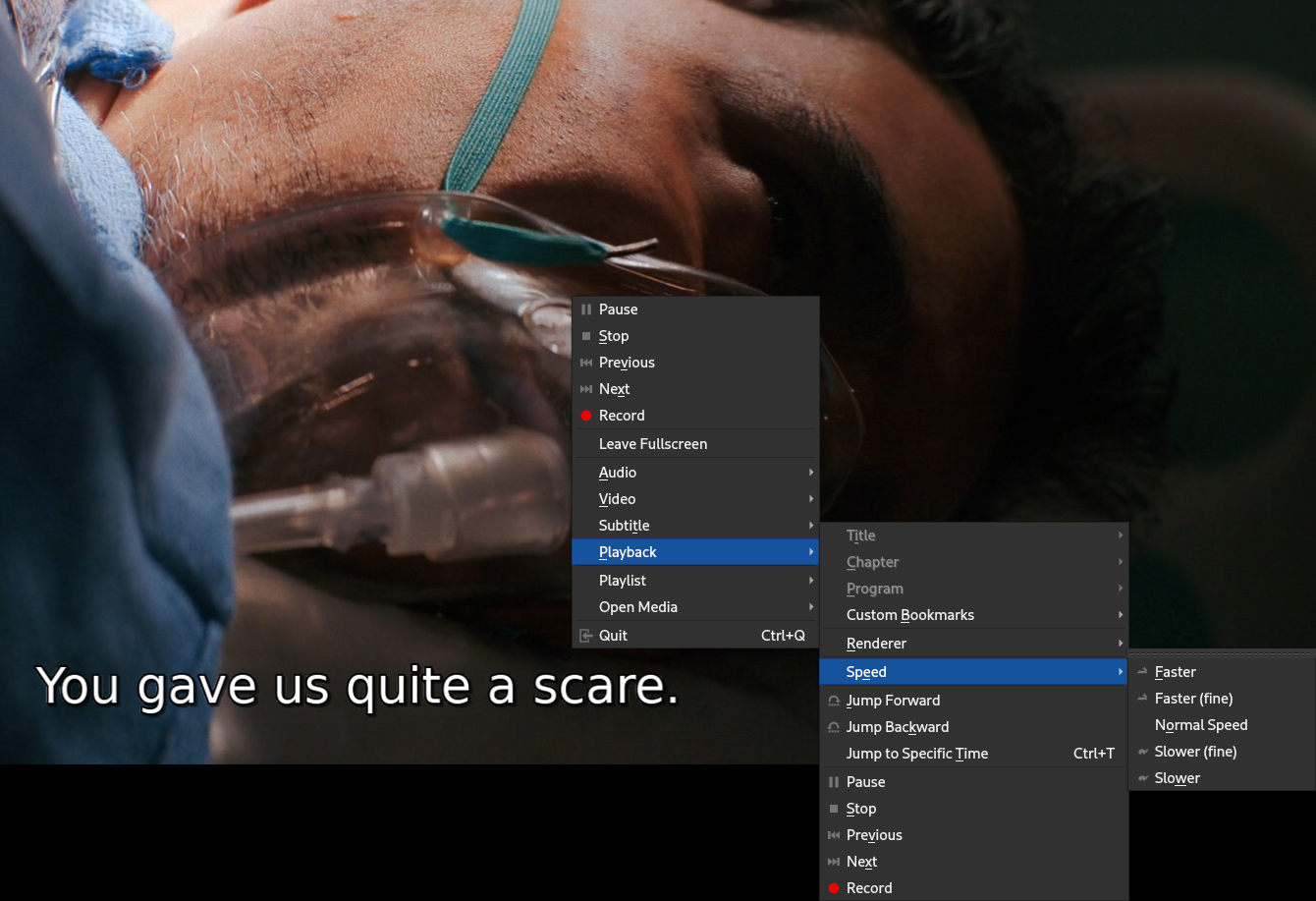Screen dimensions: 1316x901
Task: Start Record from the main context menu
Action: pyautogui.click(x=695, y=416)
